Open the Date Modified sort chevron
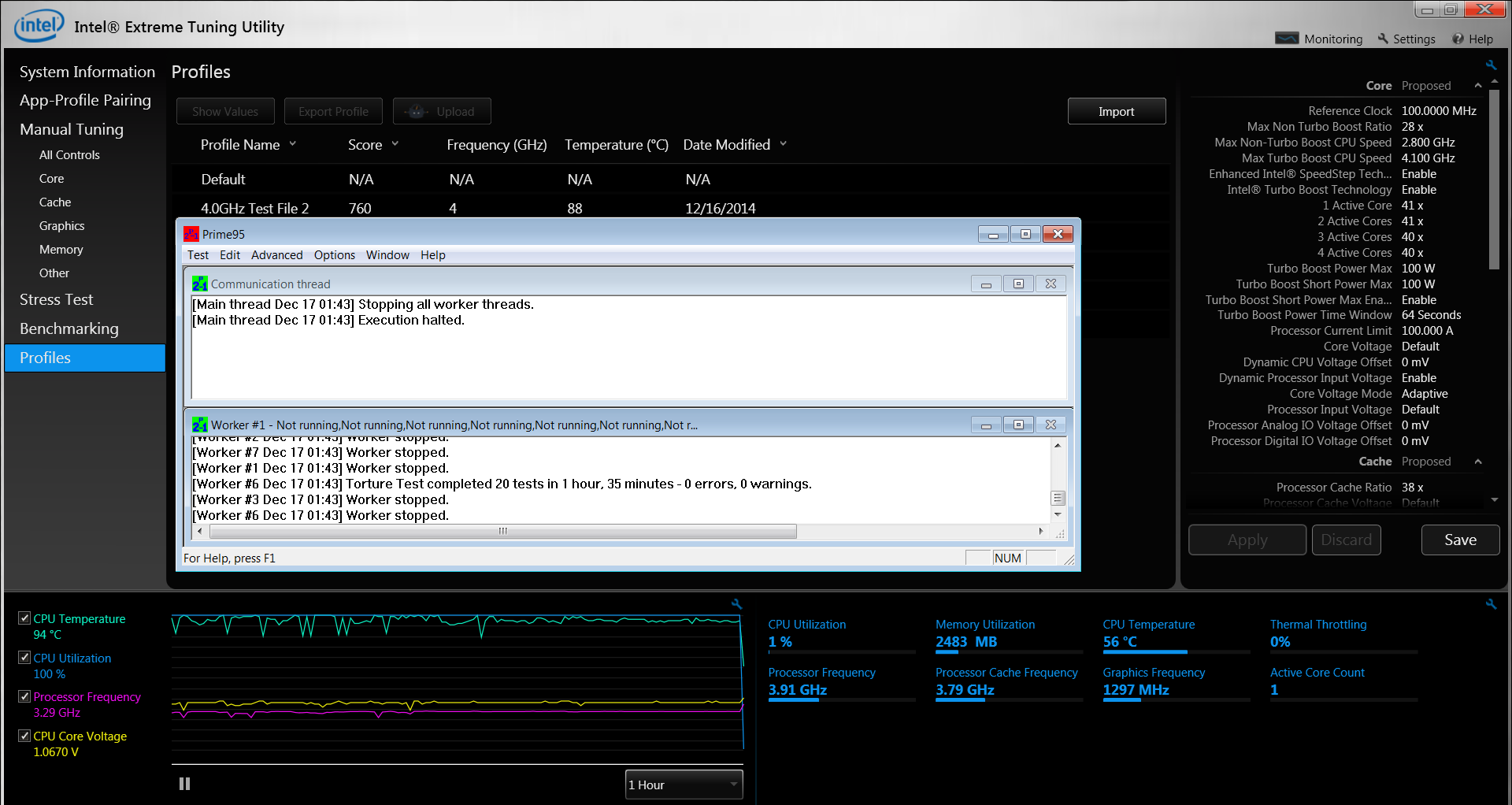The width and height of the screenshot is (1512, 805). [784, 144]
